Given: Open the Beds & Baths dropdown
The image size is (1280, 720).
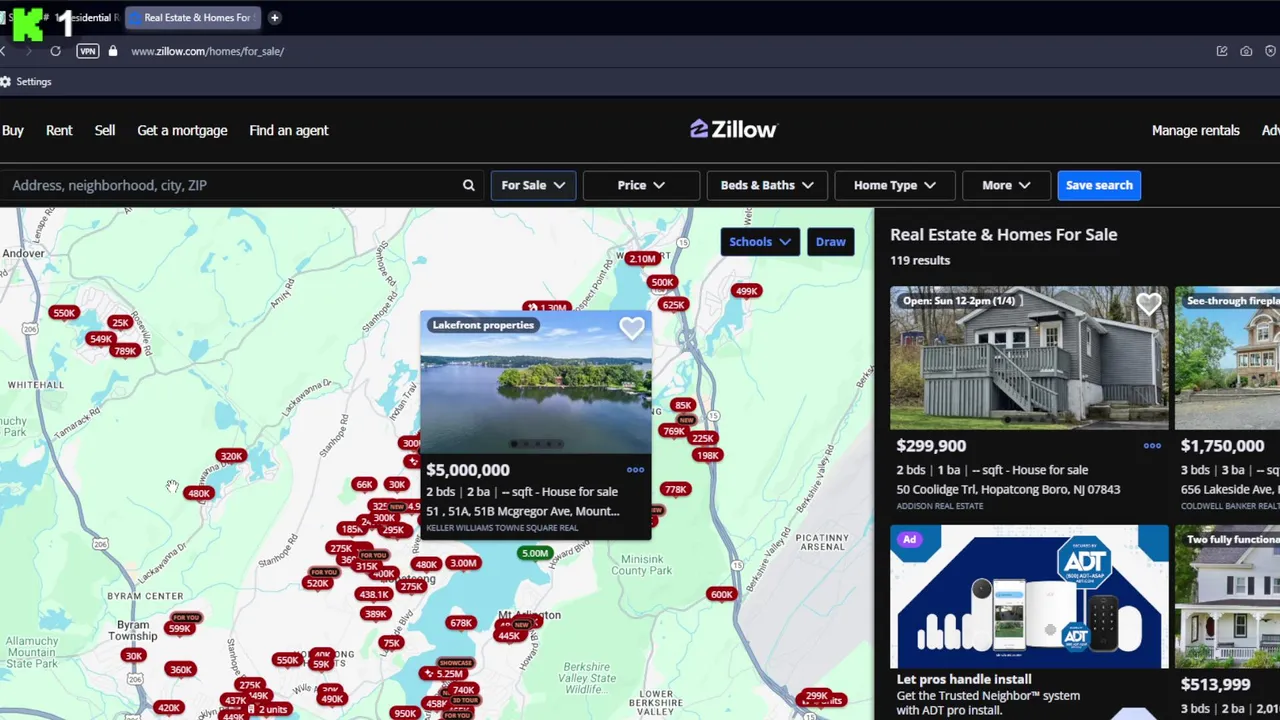Looking at the screenshot, I should (x=767, y=185).
